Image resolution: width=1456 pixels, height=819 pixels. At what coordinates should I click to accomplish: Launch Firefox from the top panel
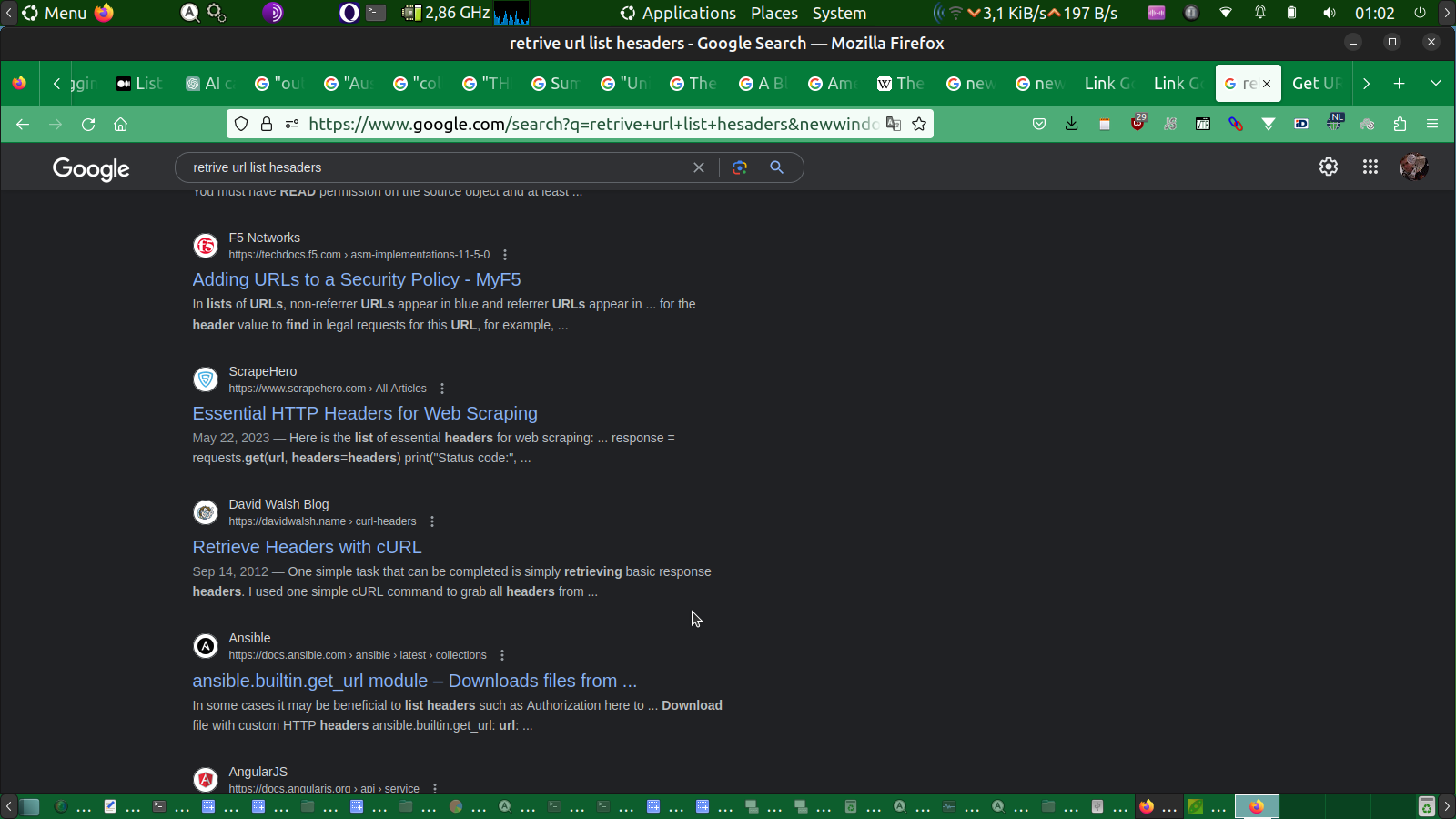(x=105, y=13)
